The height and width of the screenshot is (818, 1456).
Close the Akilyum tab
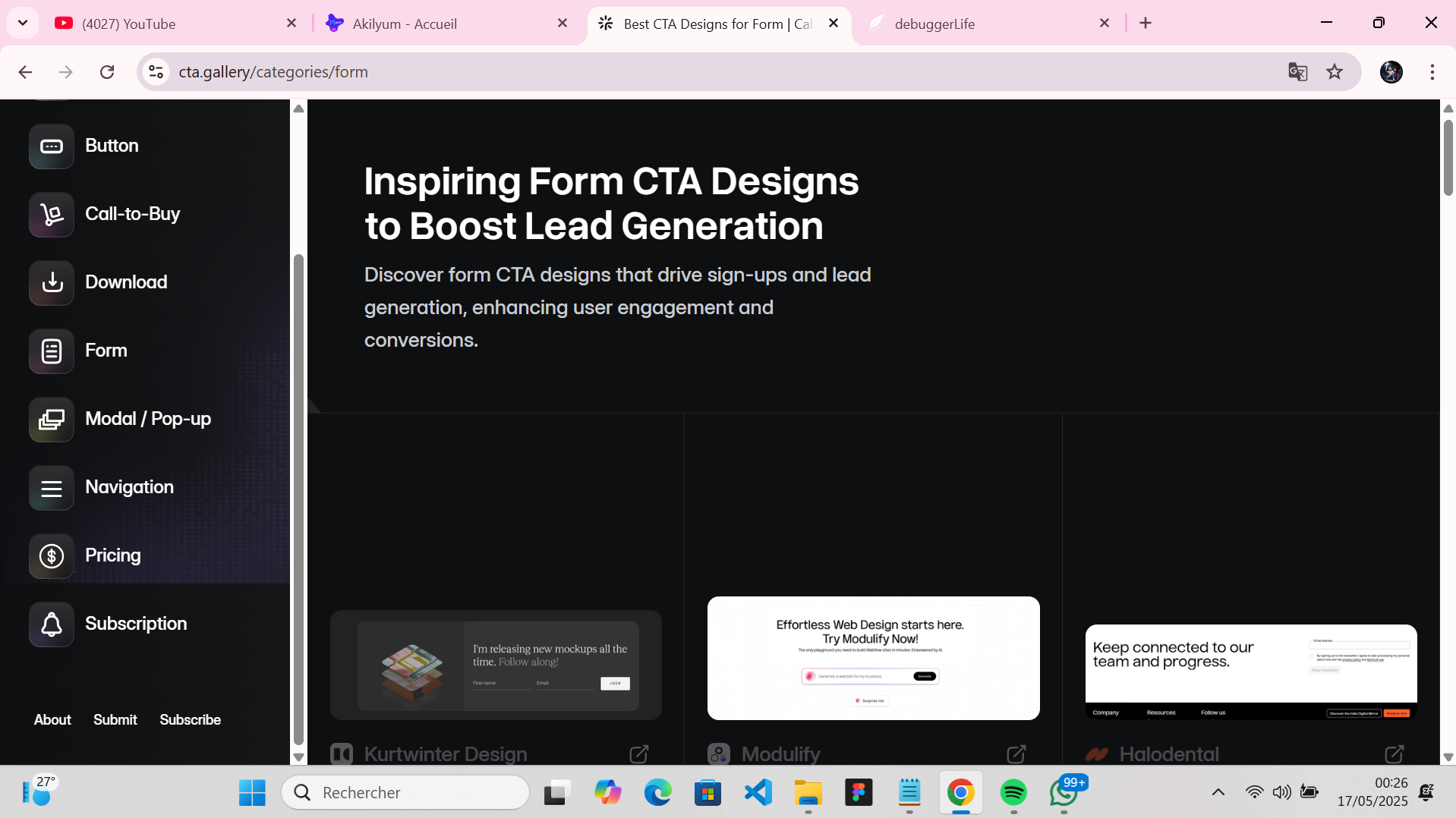(563, 24)
